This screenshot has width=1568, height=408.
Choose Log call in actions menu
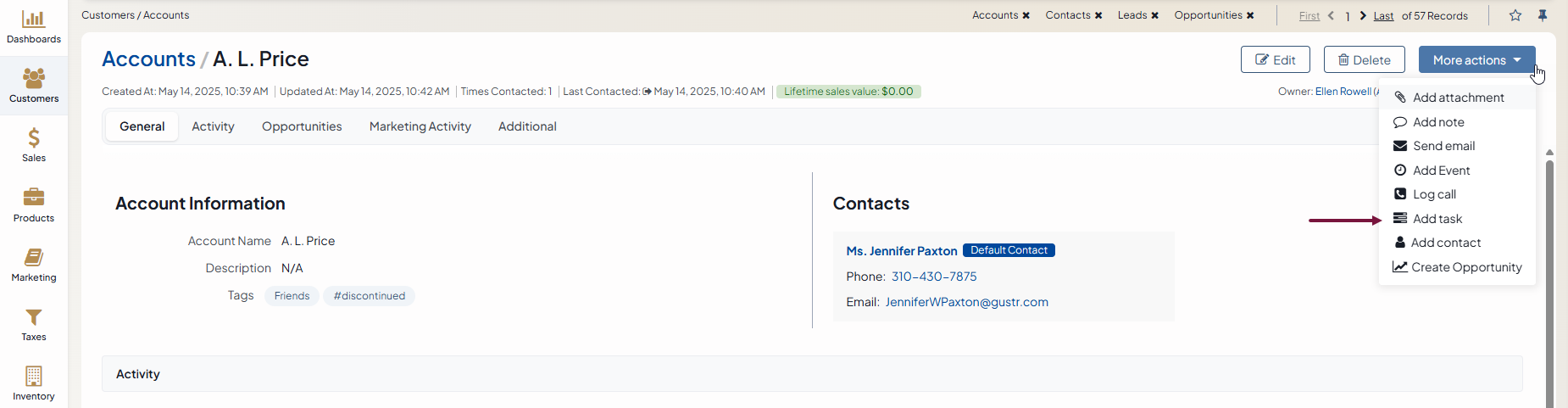(1434, 194)
